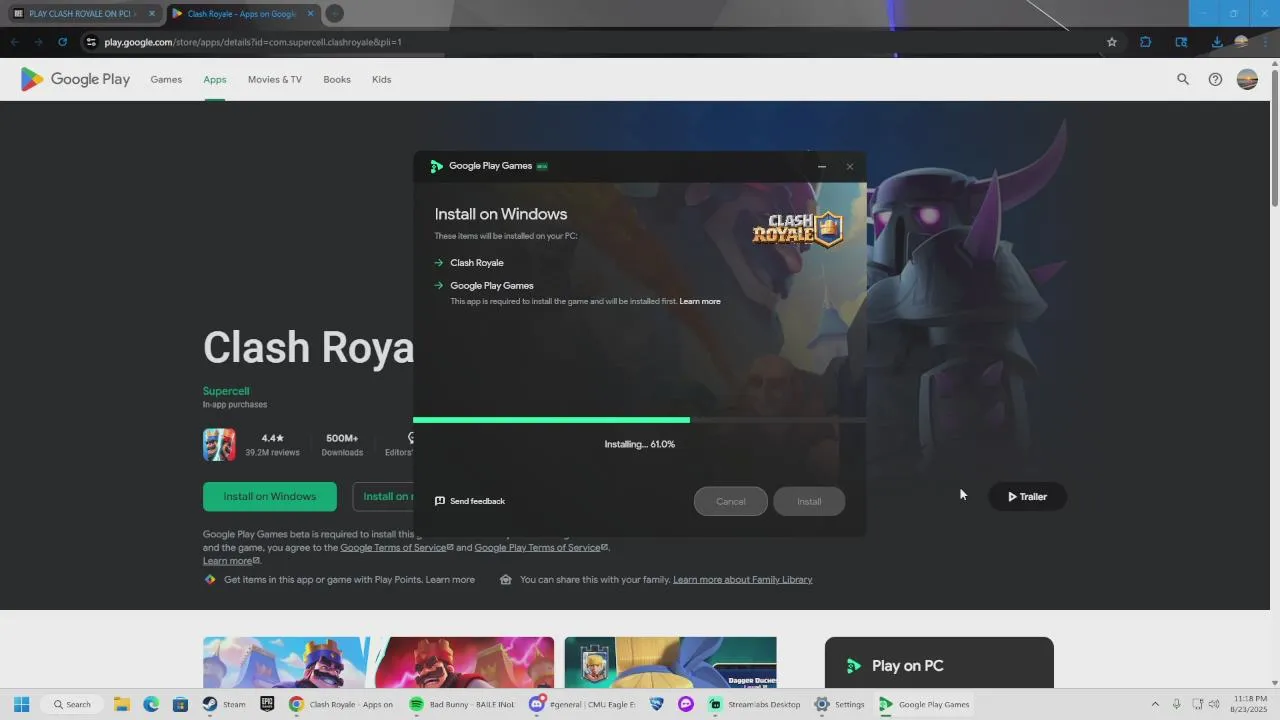Open Settings from the taskbar
Image resolution: width=1280 pixels, height=720 pixels.
840,704
